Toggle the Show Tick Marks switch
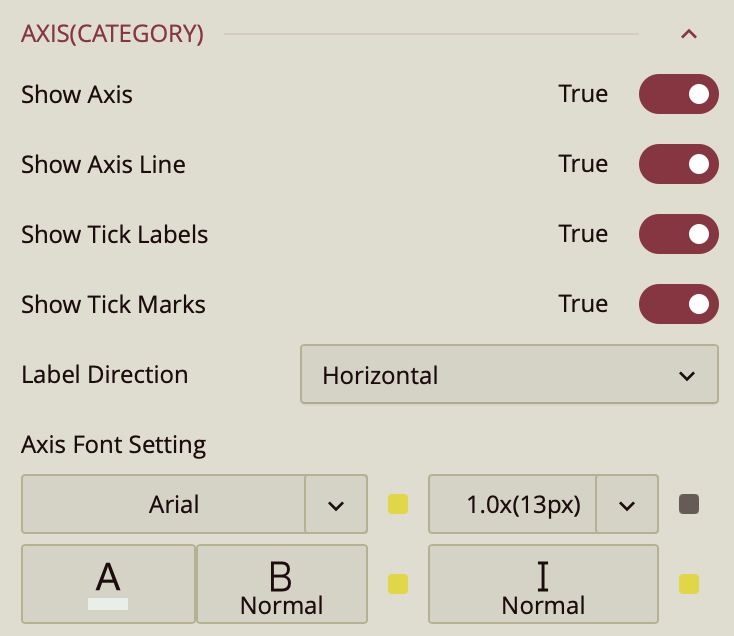 pyautogui.click(x=679, y=304)
